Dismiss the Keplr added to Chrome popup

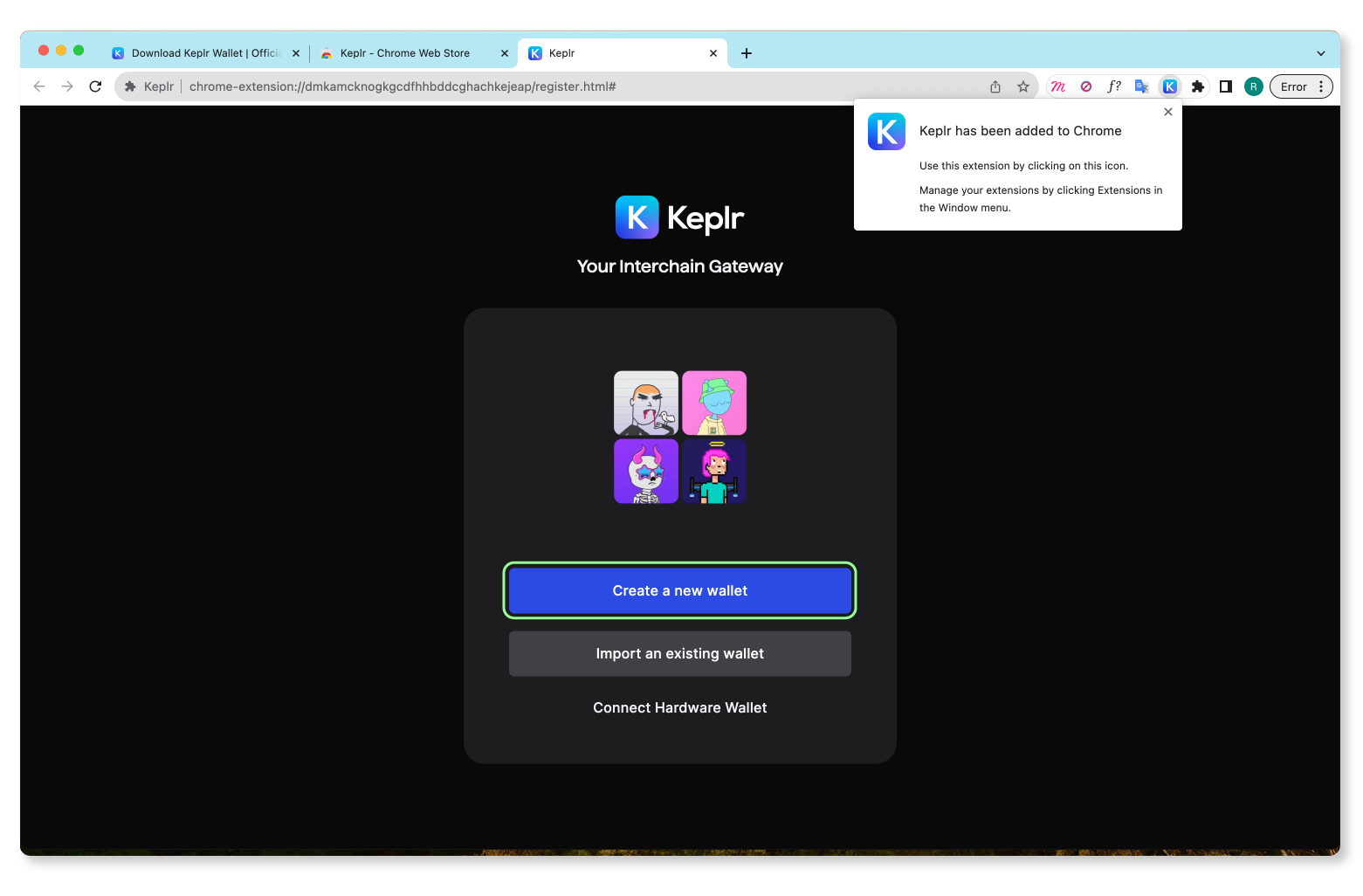point(1168,112)
